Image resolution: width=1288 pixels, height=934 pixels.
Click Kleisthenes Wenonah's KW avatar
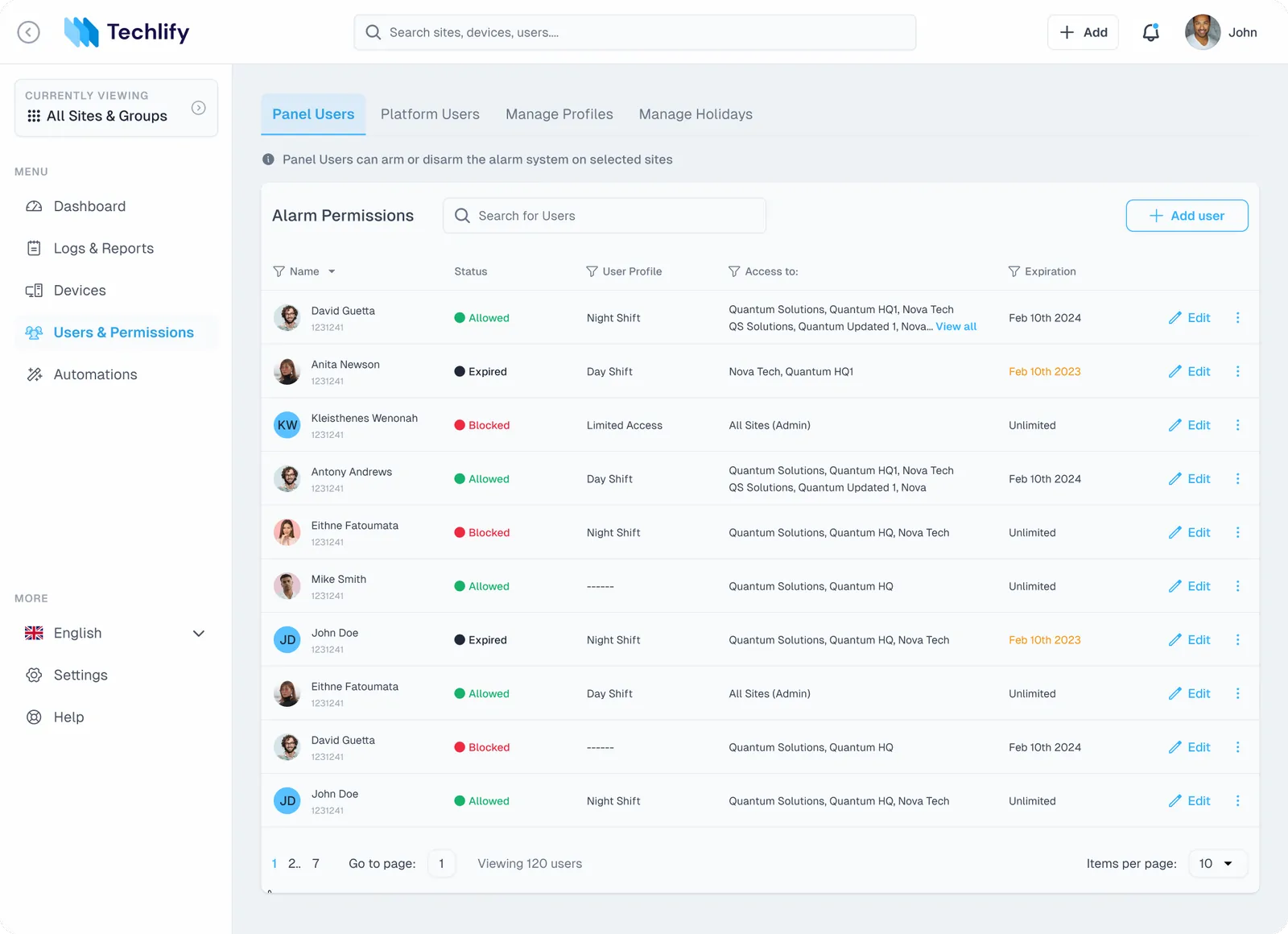[x=287, y=425]
